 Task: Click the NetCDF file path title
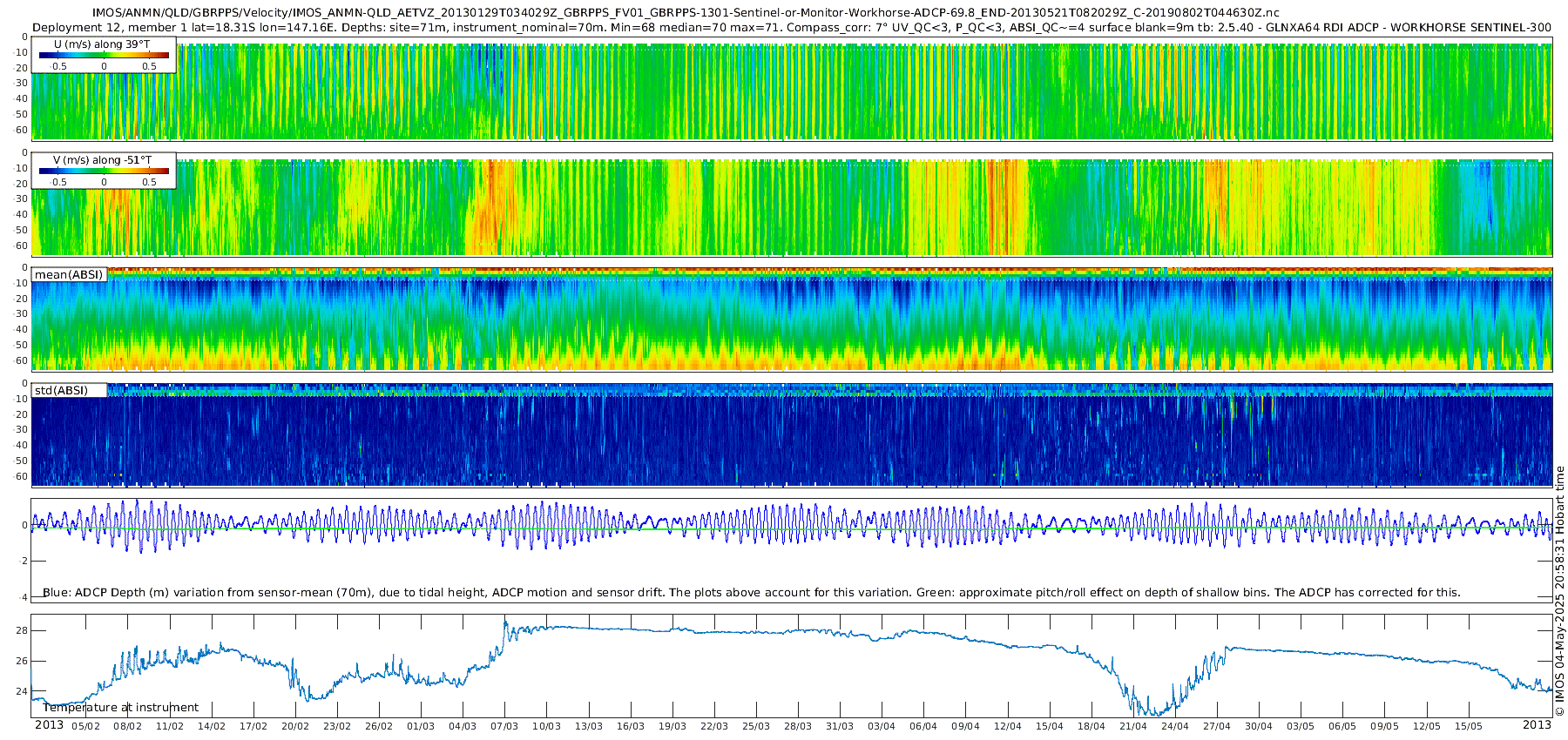[x=686, y=12]
